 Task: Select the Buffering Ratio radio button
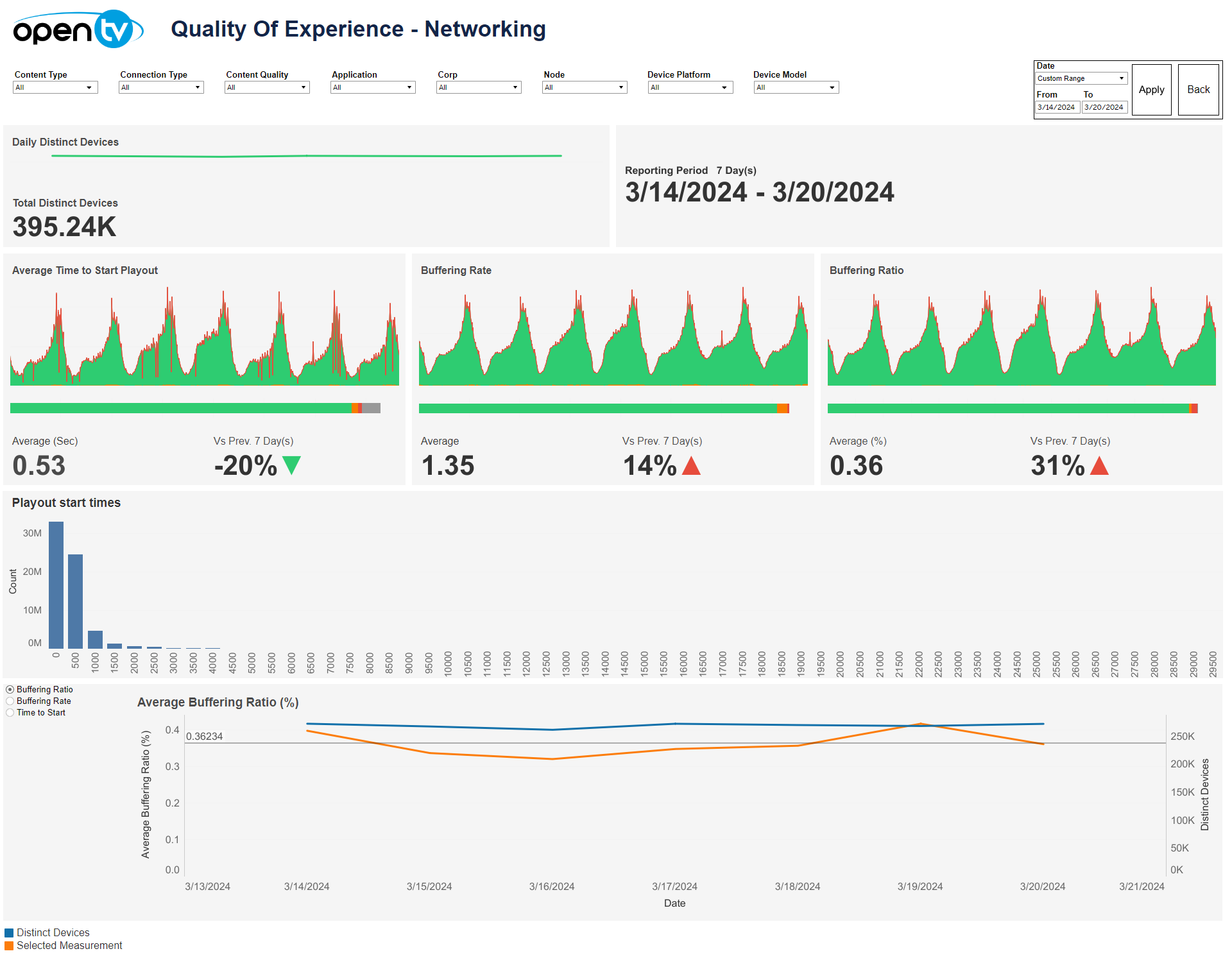(x=10, y=690)
